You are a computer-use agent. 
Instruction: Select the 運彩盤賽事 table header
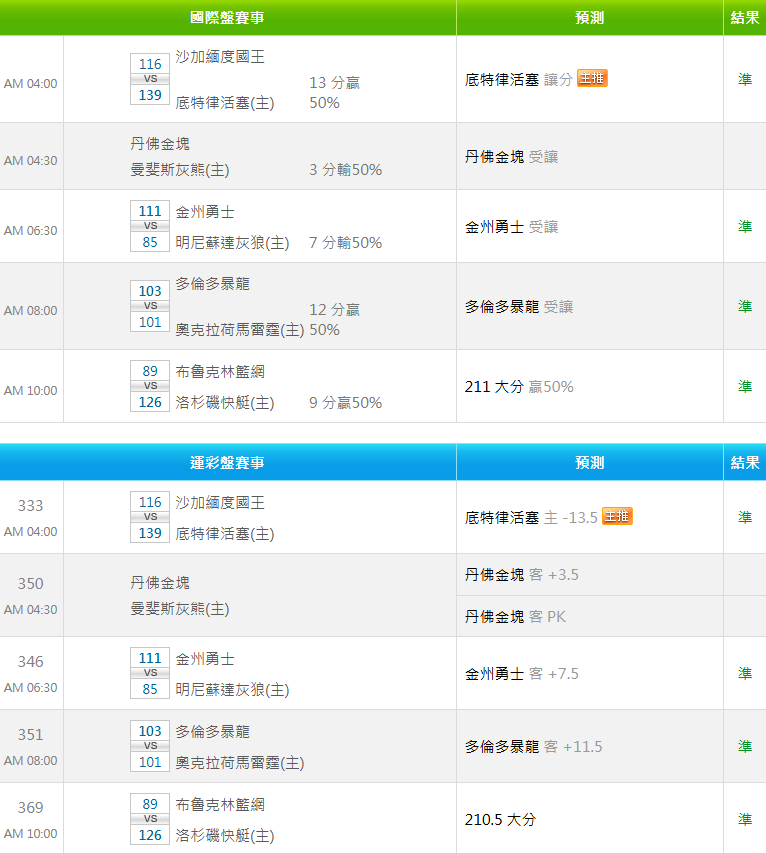(x=228, y=463)
